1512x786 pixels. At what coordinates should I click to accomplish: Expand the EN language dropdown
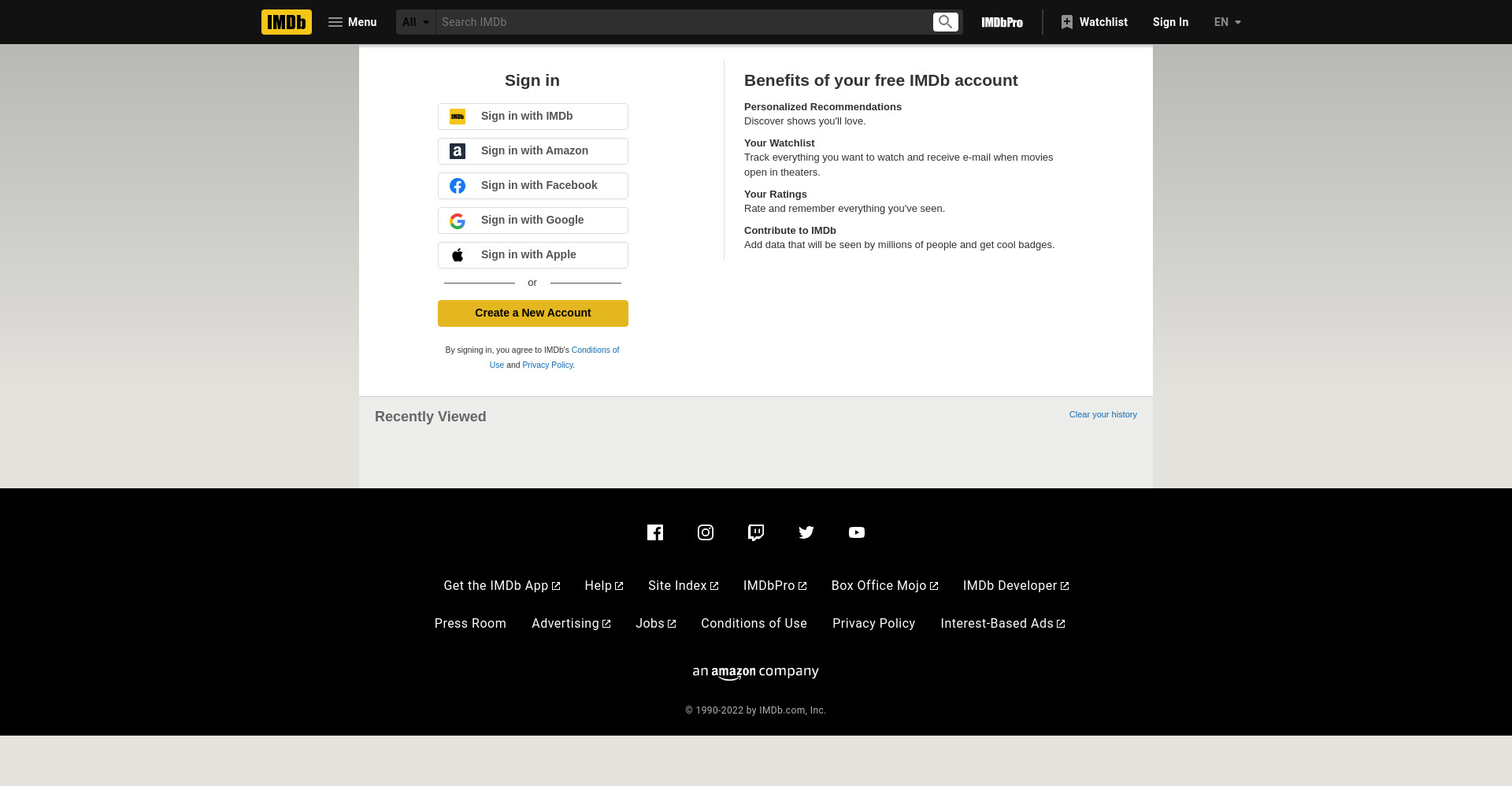(1228, 22)
